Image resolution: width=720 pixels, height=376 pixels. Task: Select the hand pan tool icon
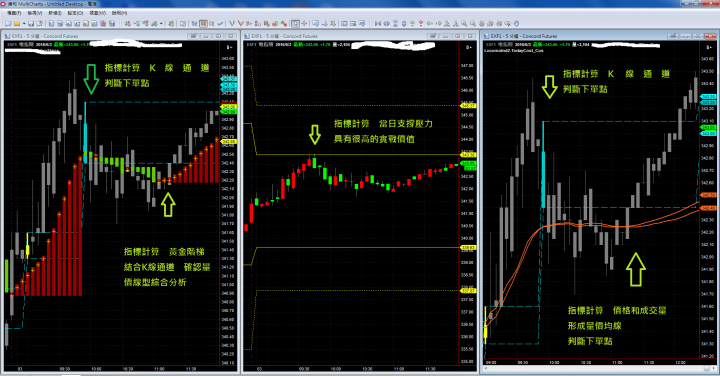click(516, 23)
